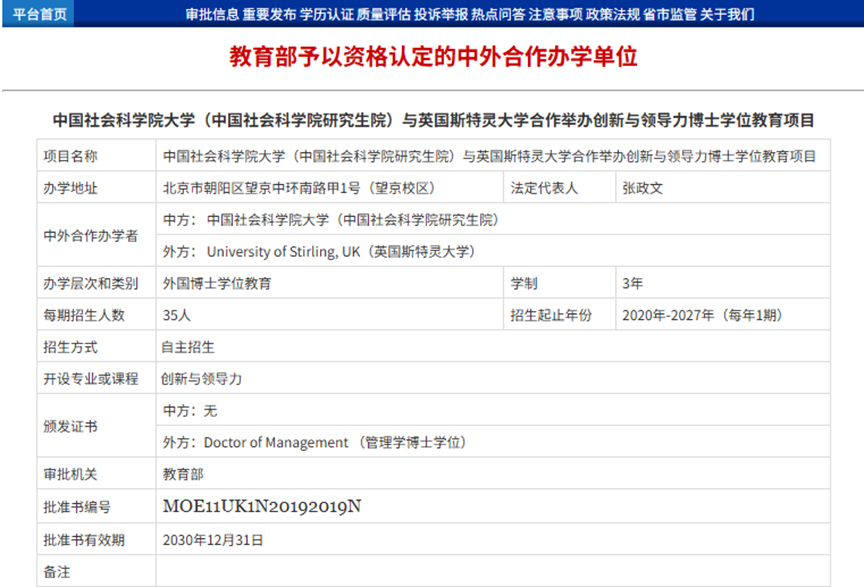Go to the 重要发布 section
This screenshot has width=864, height=587.
(269, 14)
